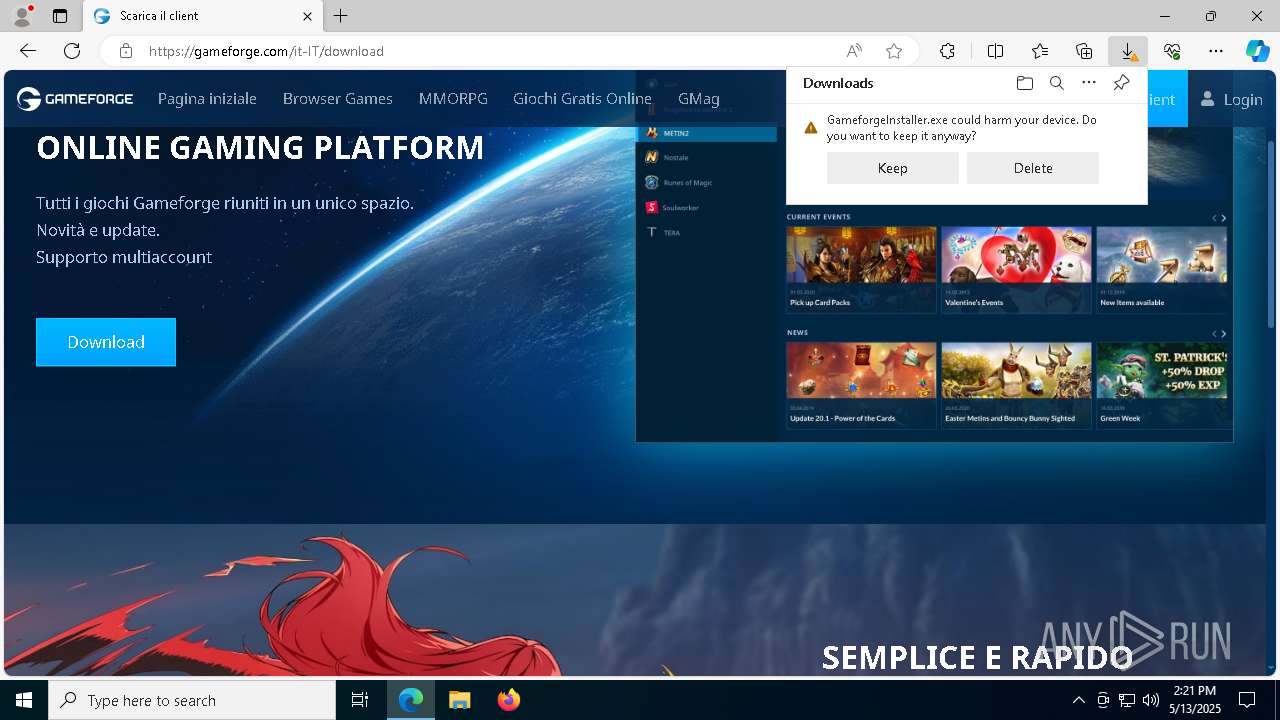Viewport: 1280px width, 720px height.
Task: Open Update 20.1 Power of the Cards news
Action: pos(861,385)
